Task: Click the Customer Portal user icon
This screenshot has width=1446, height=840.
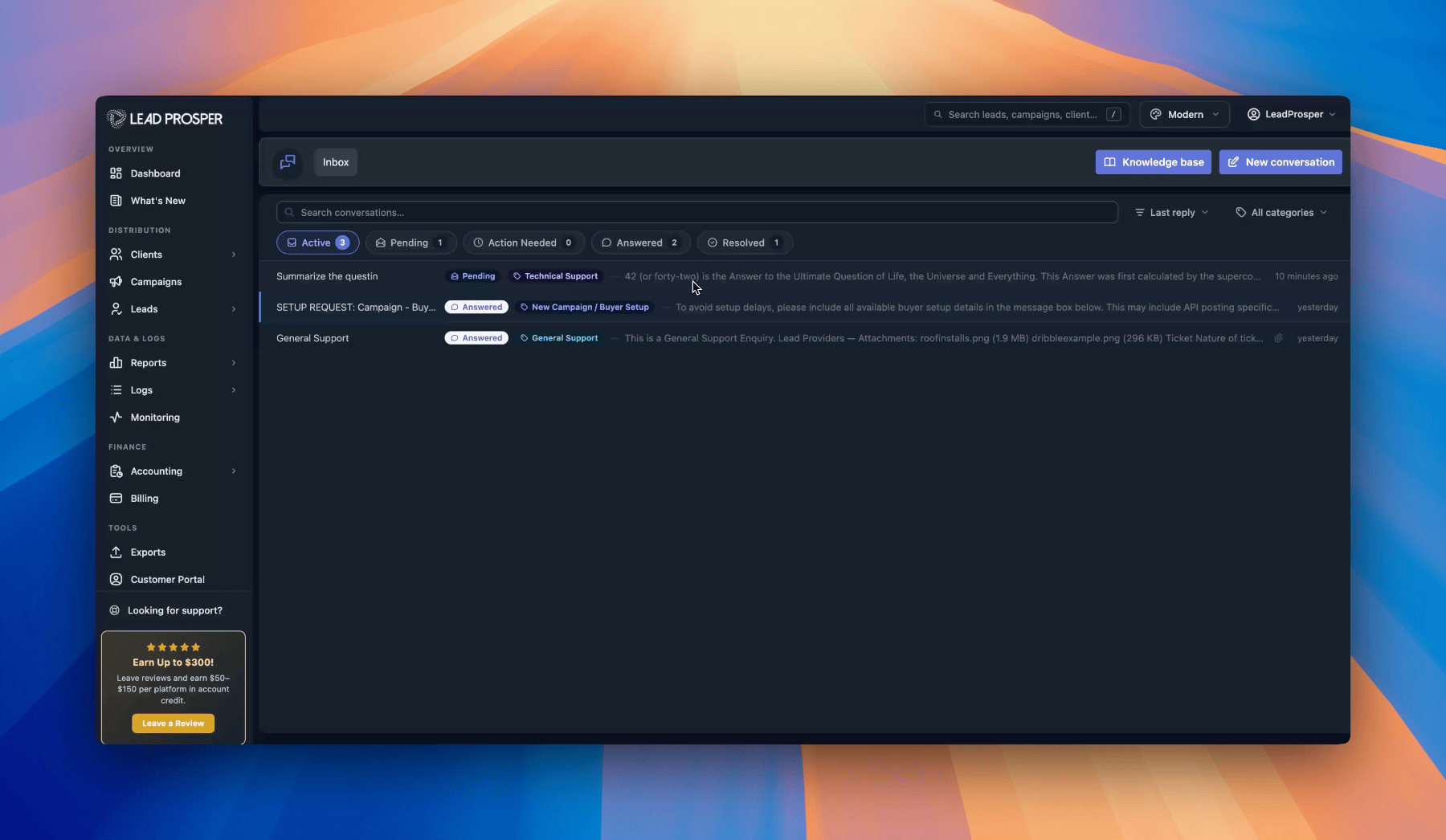Action: click(116, 580)
